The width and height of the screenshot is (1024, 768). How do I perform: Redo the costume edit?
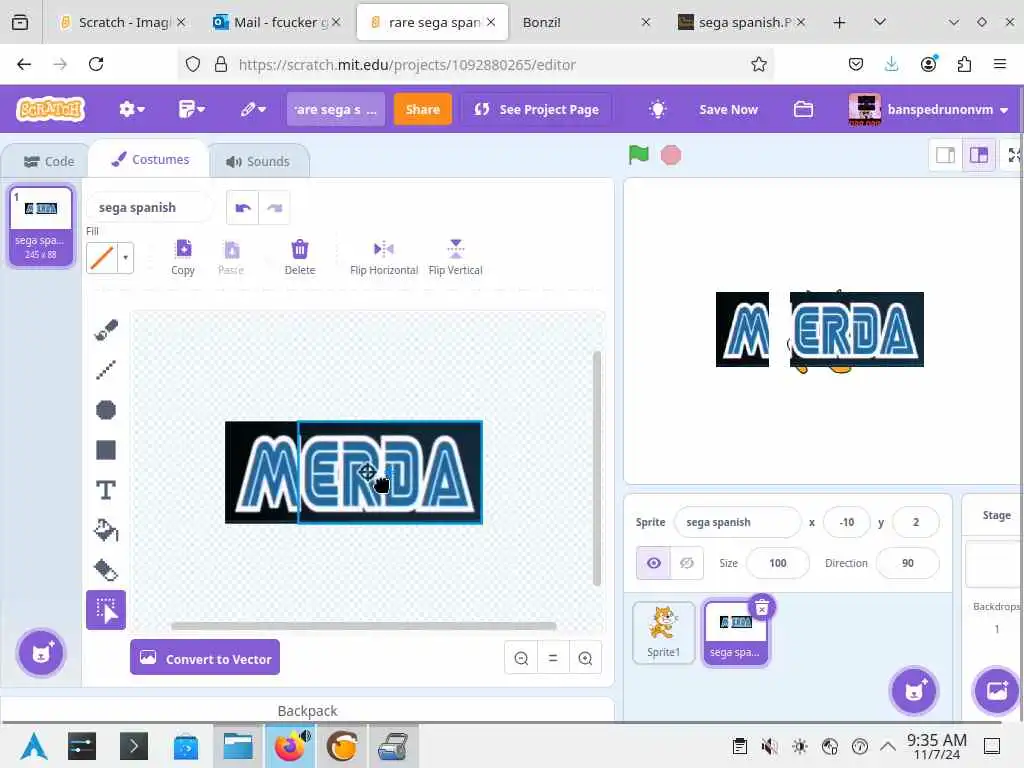274,208
